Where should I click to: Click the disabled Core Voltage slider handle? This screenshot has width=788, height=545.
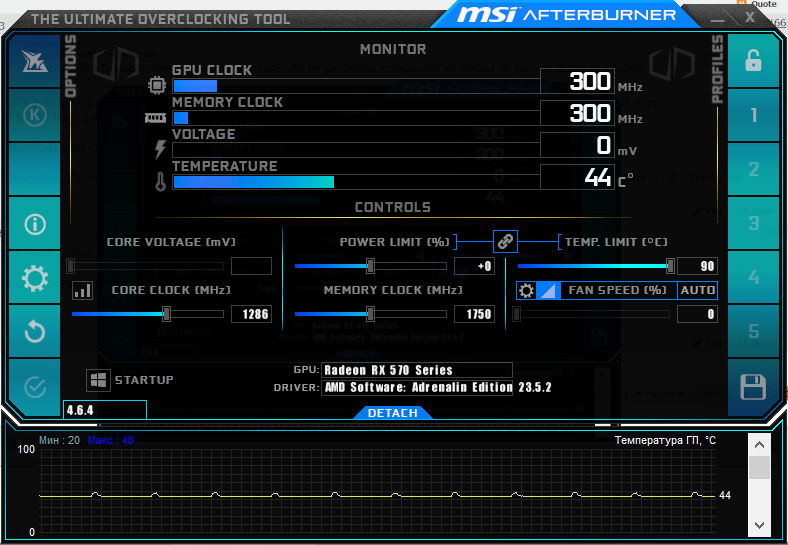coord(71,266)
